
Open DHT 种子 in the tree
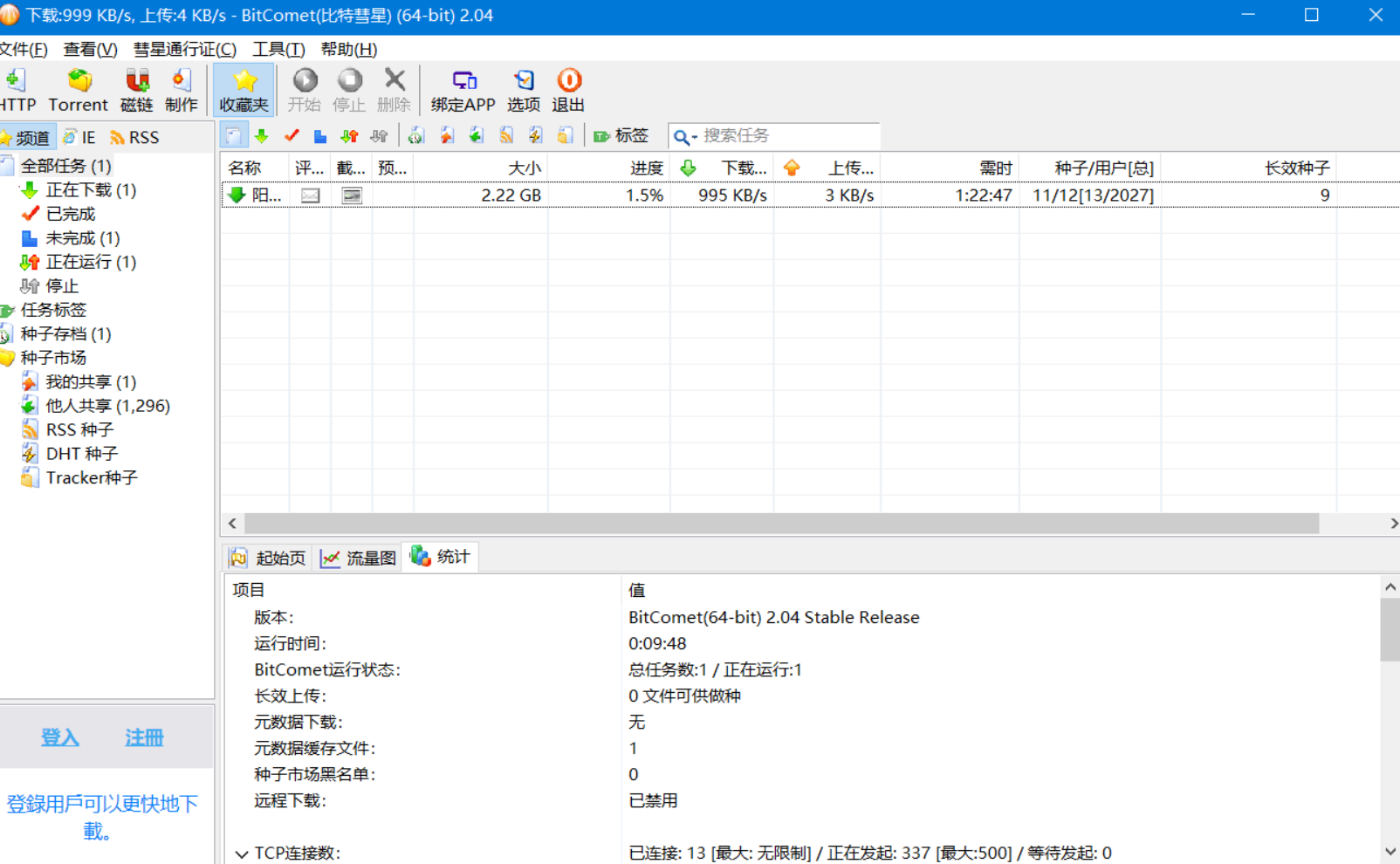pos(81,454)
